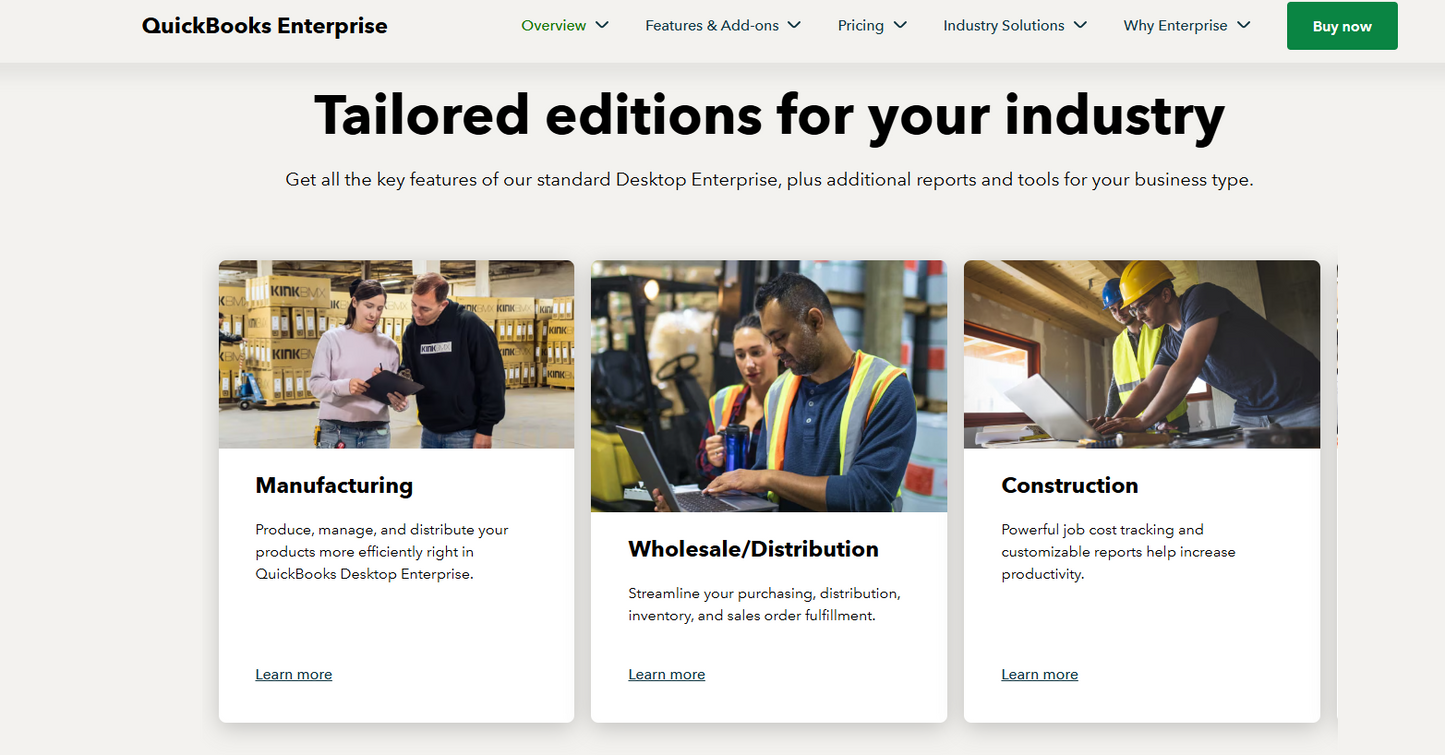Expand the Industry Solutions chevron

click(1080, 25)
